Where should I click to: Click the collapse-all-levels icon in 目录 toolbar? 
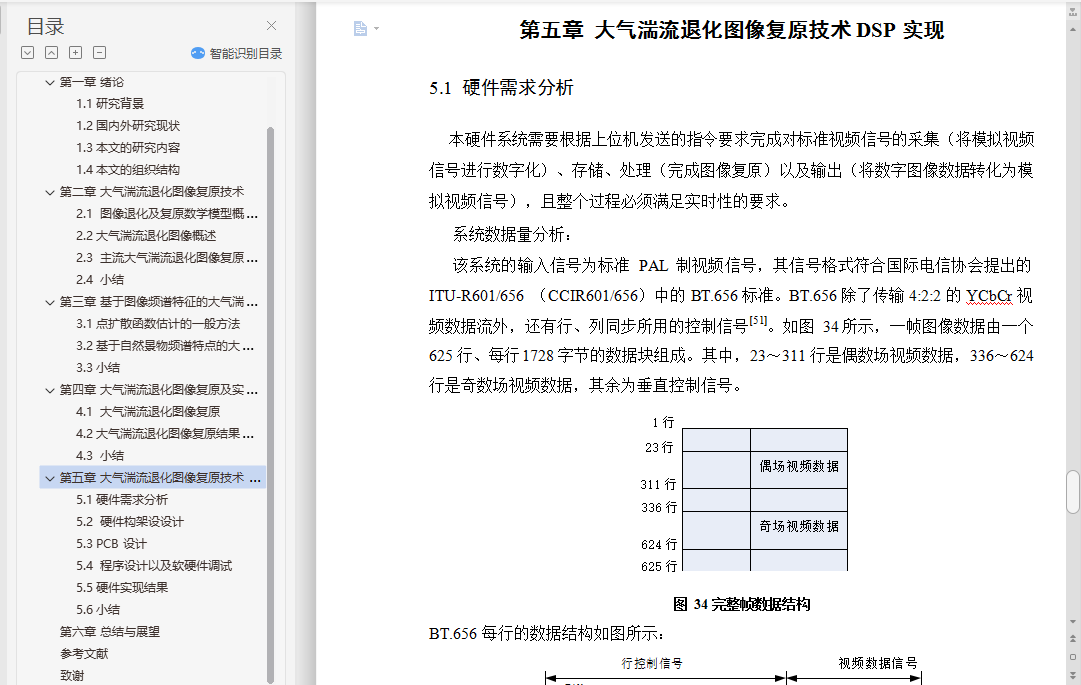click(52, 52)
